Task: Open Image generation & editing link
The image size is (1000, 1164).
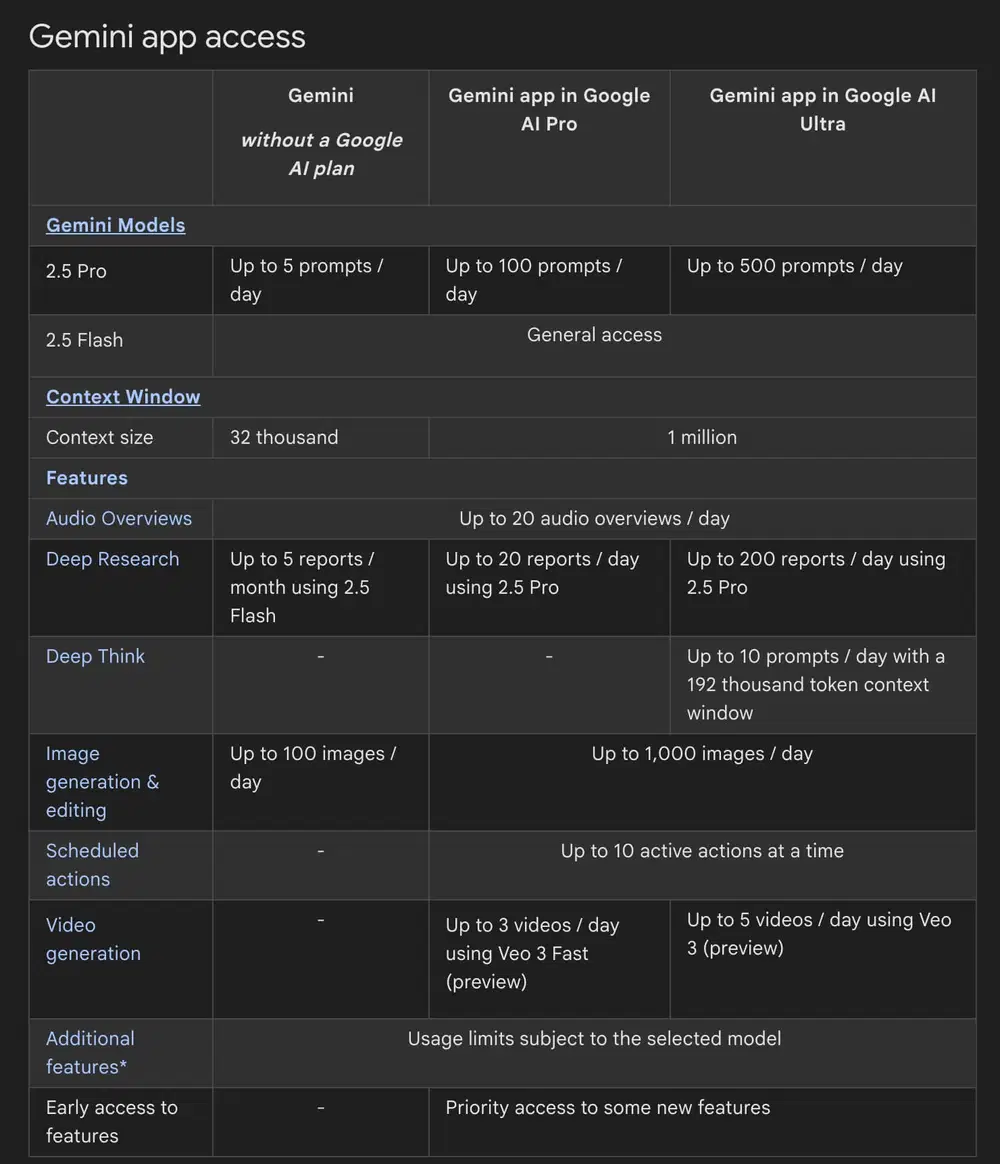Action: pos(102,782)
